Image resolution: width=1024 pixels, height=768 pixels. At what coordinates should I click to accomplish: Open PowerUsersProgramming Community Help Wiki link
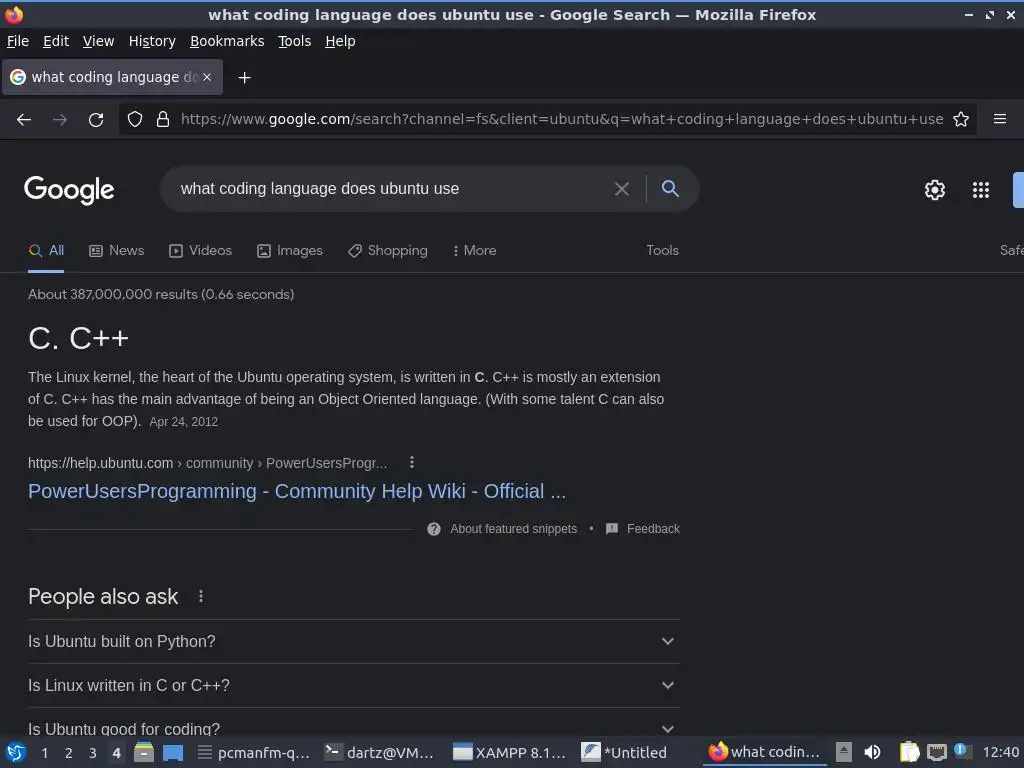(x=297, y=491)
